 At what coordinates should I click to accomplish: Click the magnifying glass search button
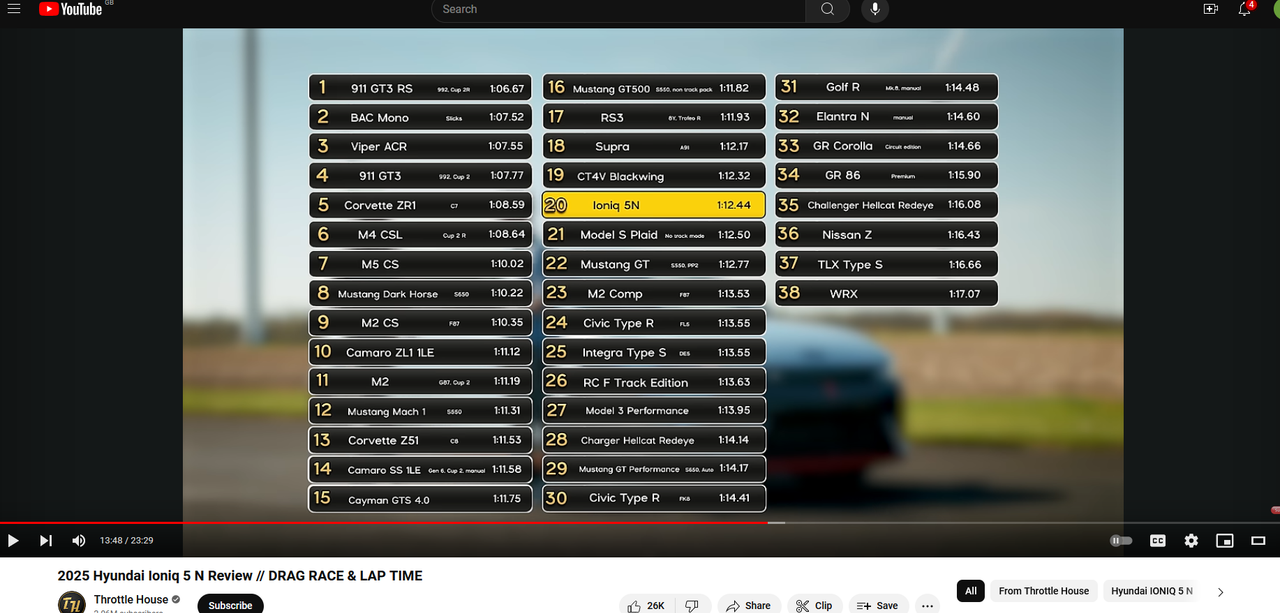coord(827,9)
